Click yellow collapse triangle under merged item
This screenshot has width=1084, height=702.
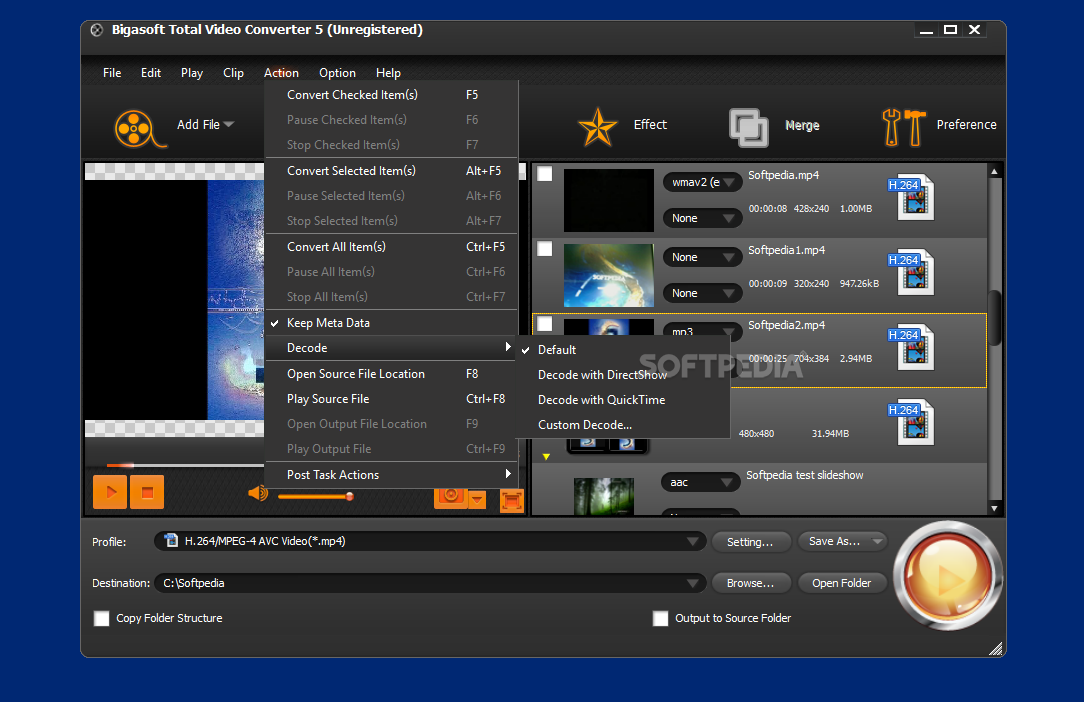pos(546,457)
